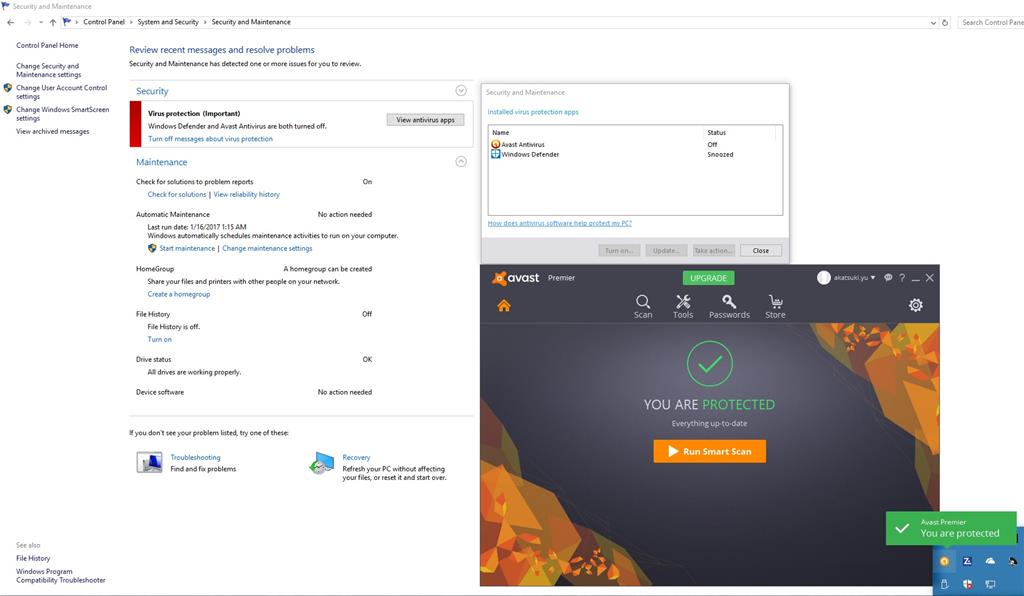Select the Avast Antivirus row in the list
The height and width of the screenshot is (596, 1024).
coord(635,144)
